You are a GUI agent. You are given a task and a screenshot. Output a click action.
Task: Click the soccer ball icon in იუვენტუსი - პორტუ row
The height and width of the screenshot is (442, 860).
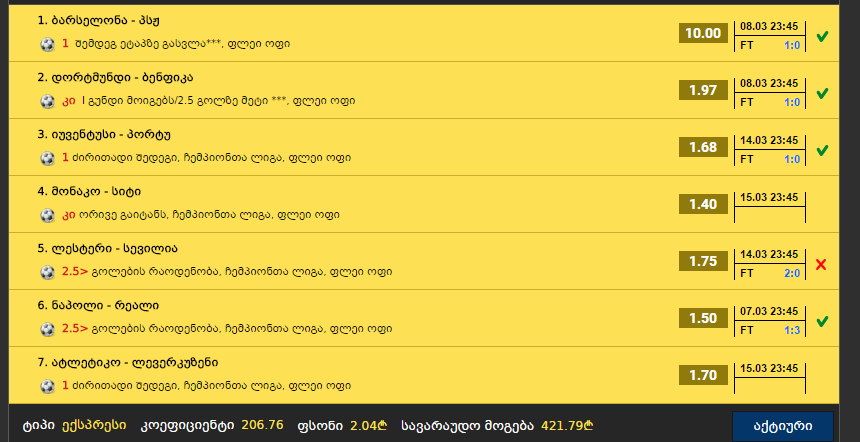[48, 158]
